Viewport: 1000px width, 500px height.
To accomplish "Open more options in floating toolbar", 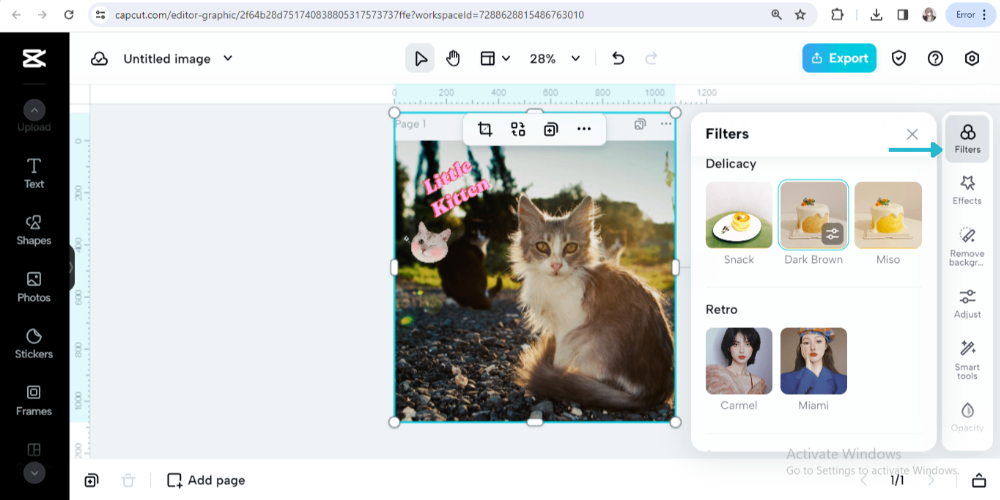I will coord(584,129).
